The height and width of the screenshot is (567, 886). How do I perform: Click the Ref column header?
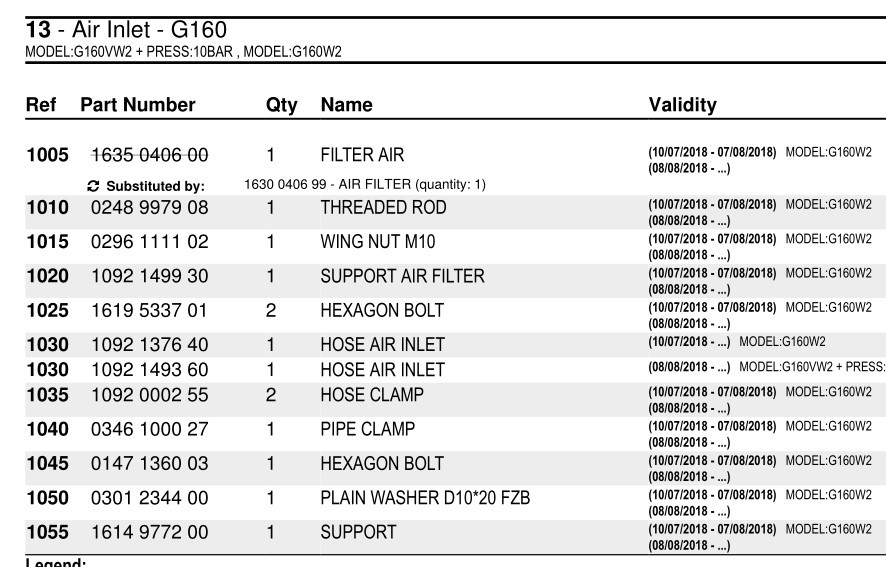coord(41,105)
